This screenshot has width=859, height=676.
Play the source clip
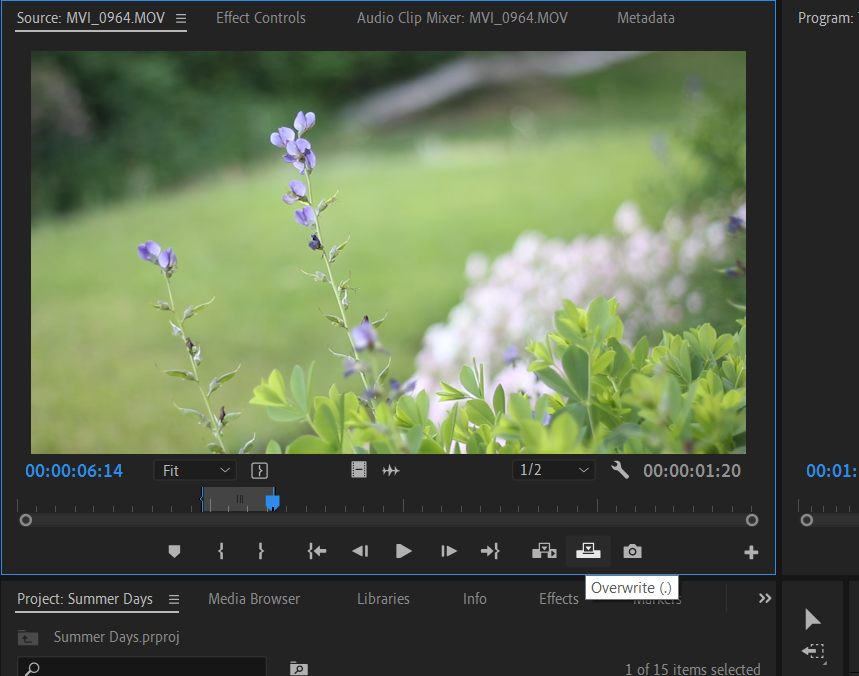pos(403,551)
